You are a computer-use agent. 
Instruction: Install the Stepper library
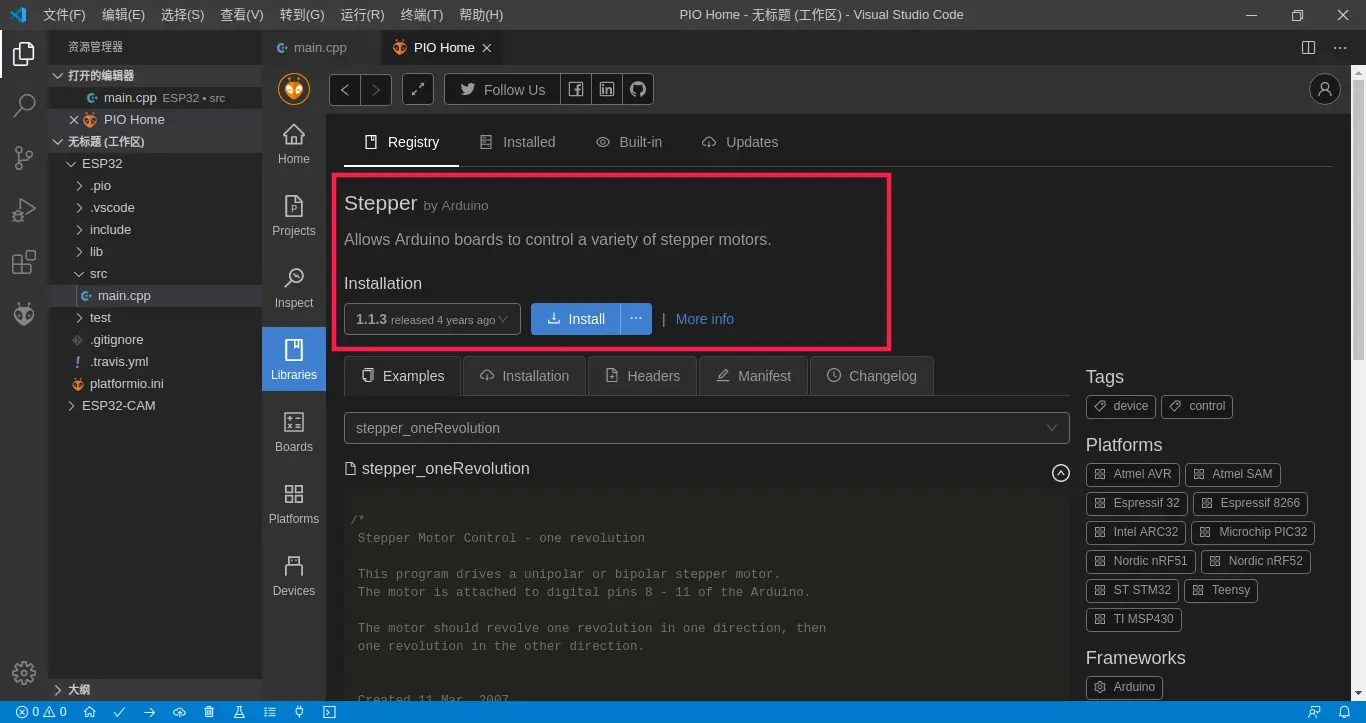point(576,319)
